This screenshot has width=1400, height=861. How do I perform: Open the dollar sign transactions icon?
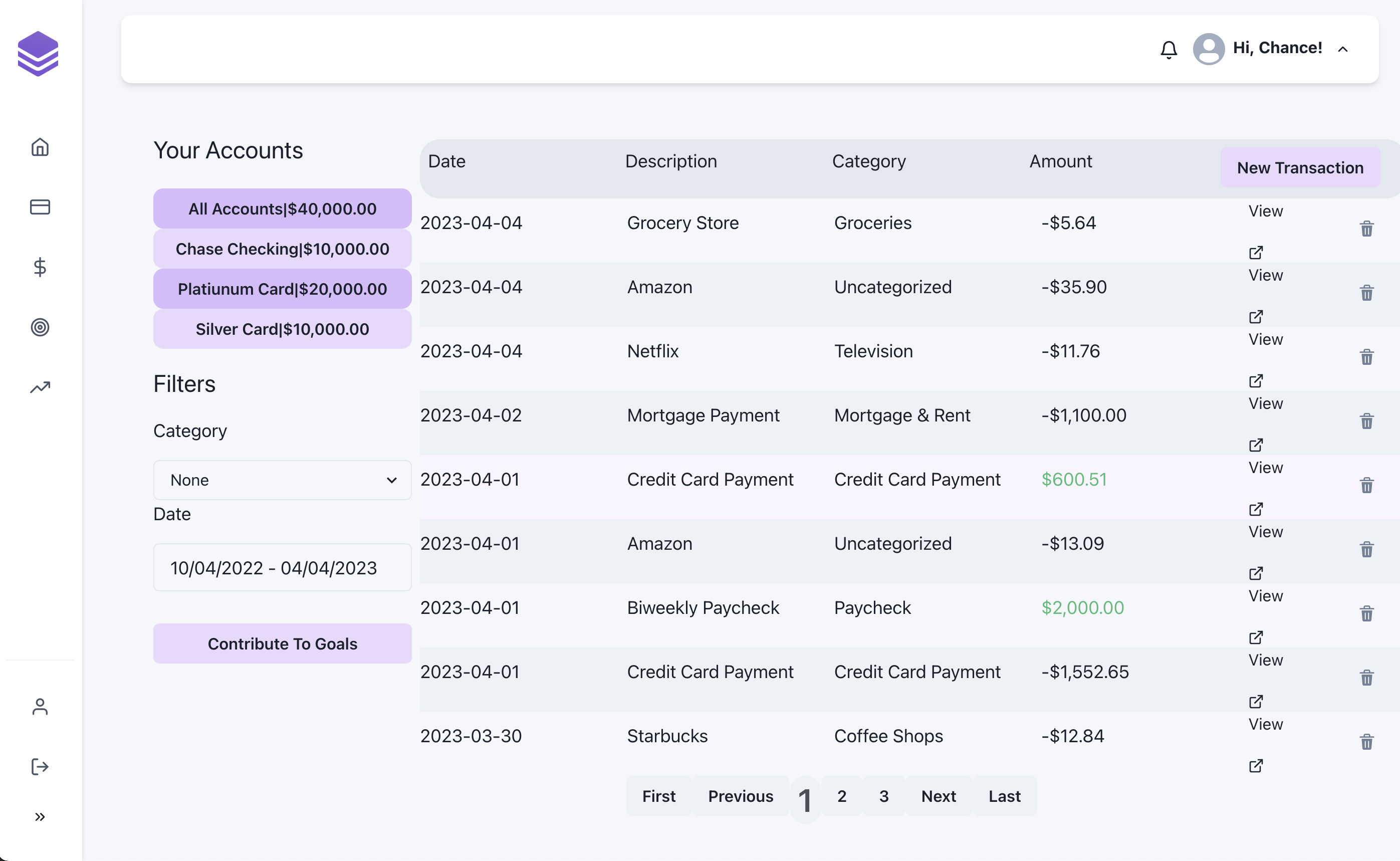coord(40,267)
